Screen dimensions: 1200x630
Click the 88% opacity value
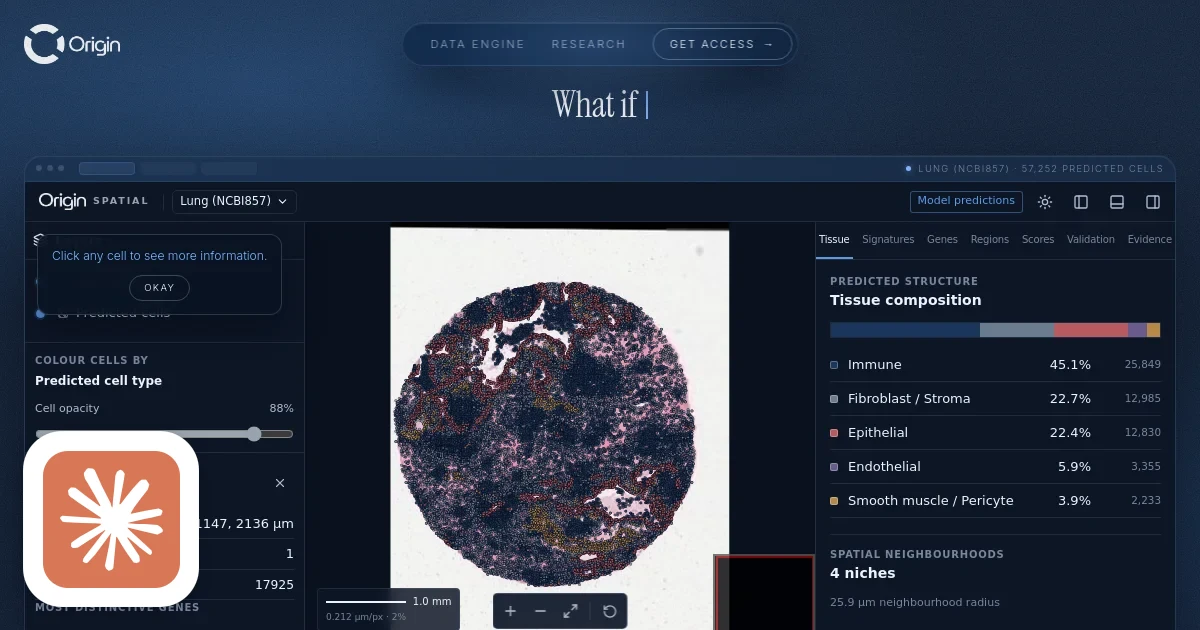point(281,408)
